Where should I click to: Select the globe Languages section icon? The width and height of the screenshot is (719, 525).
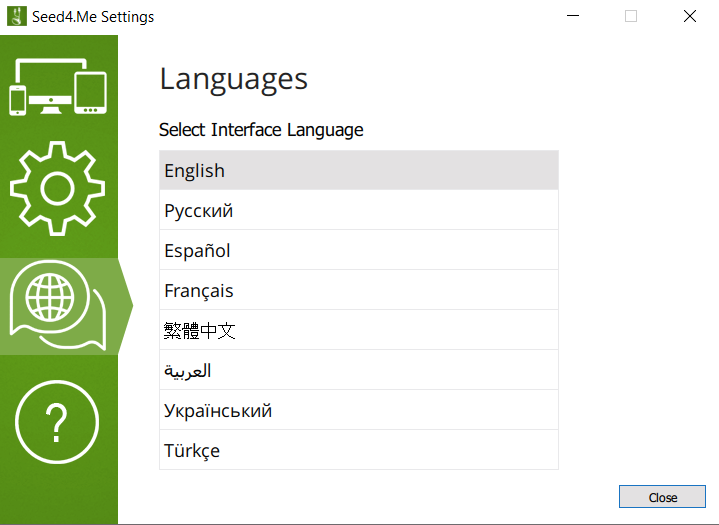point(58,305)
